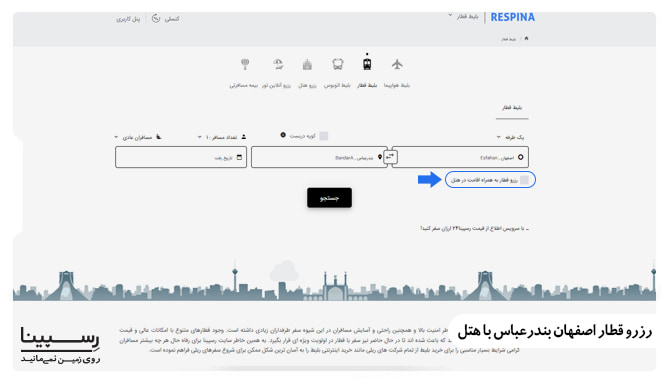Image resolution: width=670 pixels, height=385 pixels.
Task: Click the info icon beside compartment option
Action: click(283, 135)
